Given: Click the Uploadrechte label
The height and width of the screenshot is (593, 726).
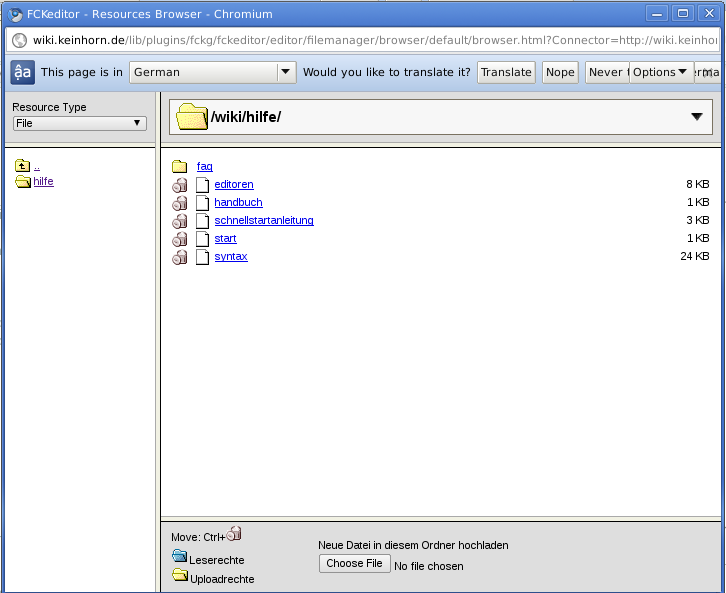Looking at the screenshot, I should (x=222, y=579).
